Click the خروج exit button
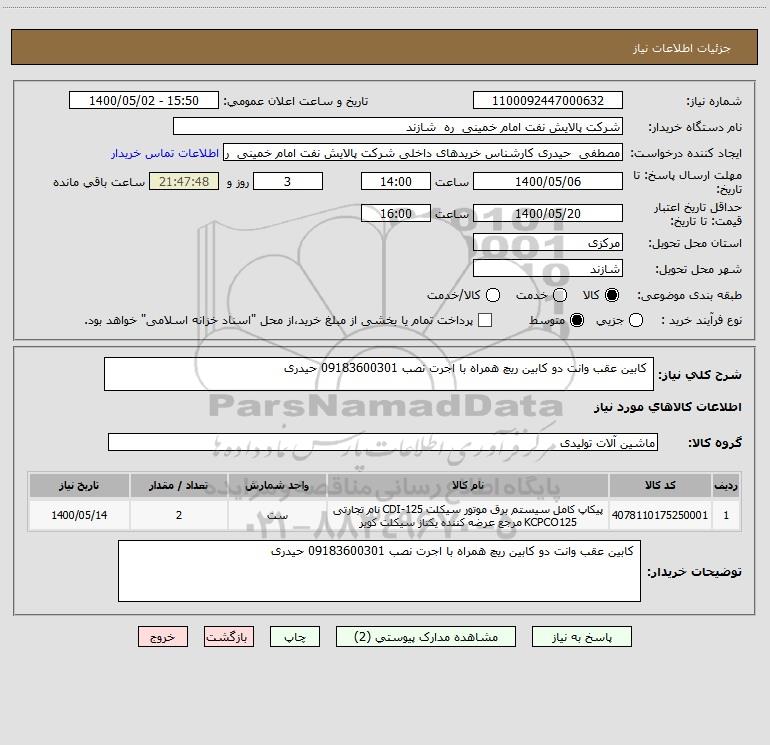This screenshot has height=745, width=770. 163,637
